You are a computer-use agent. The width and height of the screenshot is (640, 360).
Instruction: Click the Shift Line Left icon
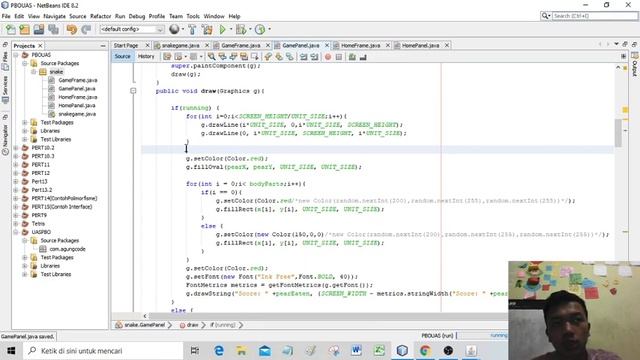pos(303,57)
